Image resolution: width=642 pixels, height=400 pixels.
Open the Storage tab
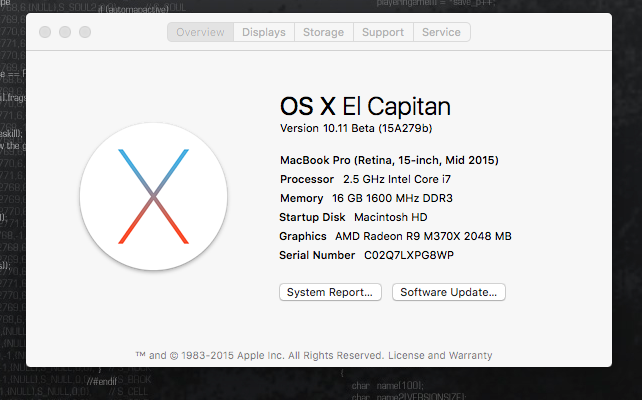(323, 32)
